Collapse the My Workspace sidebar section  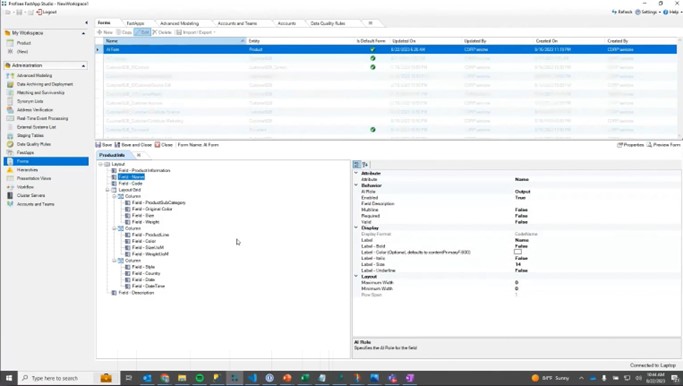[x=83, y=33]
